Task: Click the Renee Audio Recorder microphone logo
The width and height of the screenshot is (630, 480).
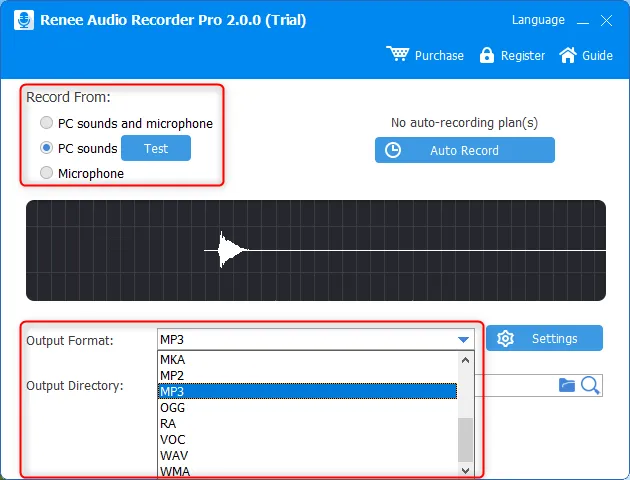Action: coord(24,20)
